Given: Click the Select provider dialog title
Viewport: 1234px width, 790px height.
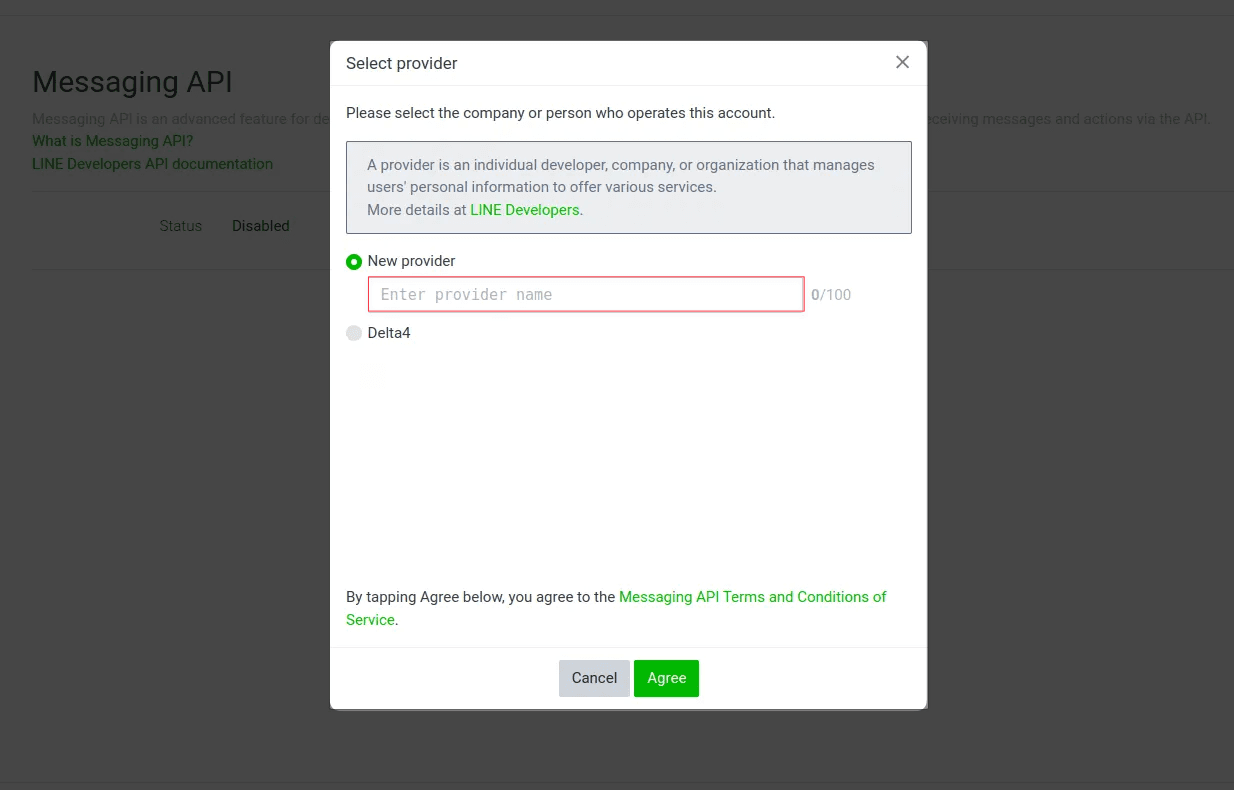Looking at the screenshot, I should (x=401, y=63).
